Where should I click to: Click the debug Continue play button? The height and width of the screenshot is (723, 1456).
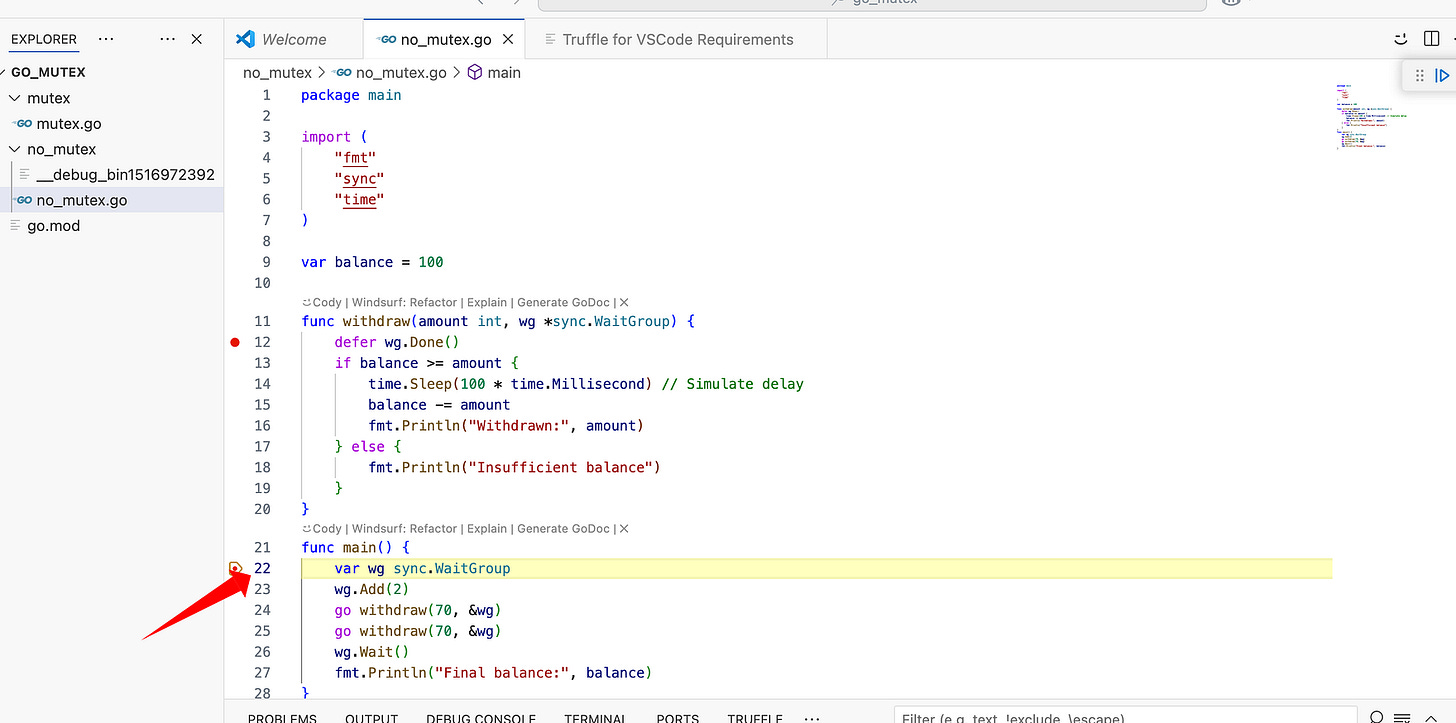coord(1443,75)
